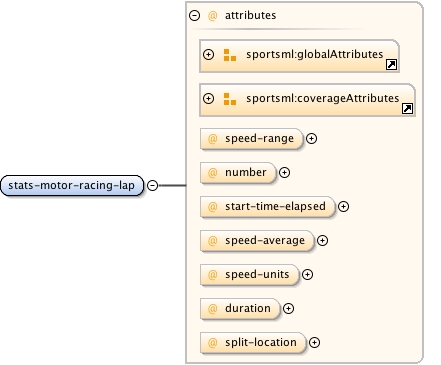Follow coverageAttributes reference arrow icon

click(407, 108)
